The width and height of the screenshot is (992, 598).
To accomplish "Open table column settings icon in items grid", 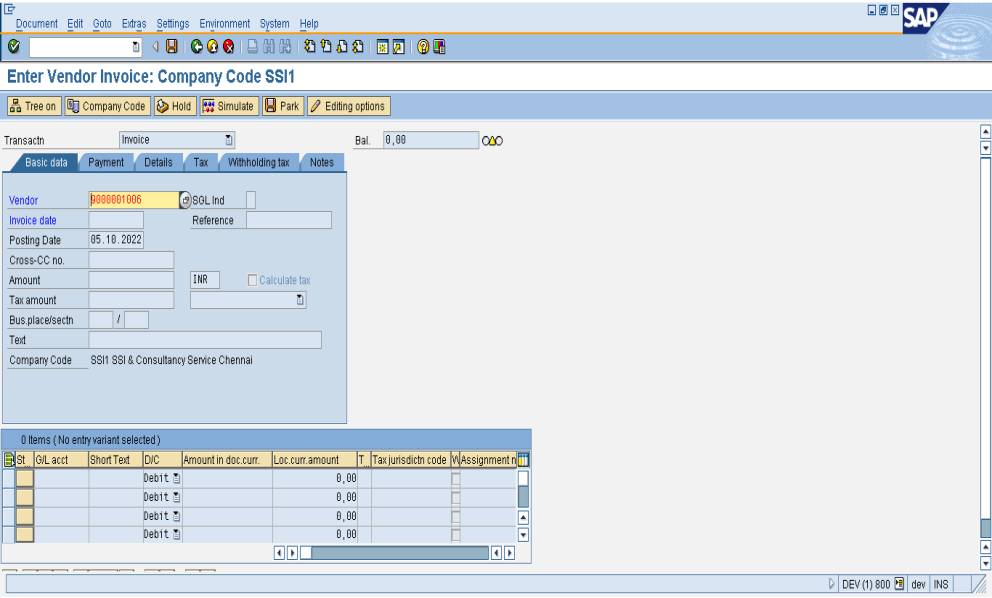I will point(523,460).
